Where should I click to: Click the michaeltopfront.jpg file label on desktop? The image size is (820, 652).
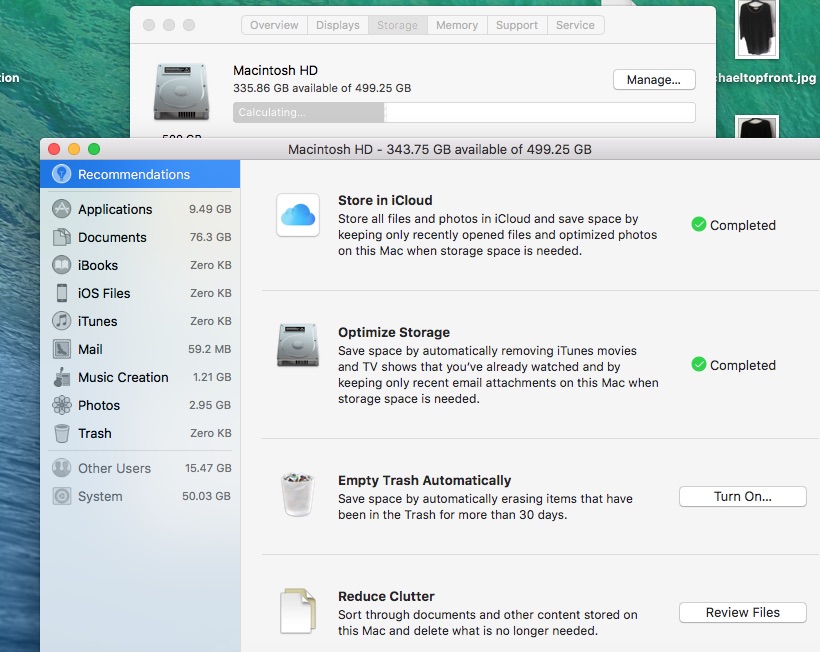point(766,78)
